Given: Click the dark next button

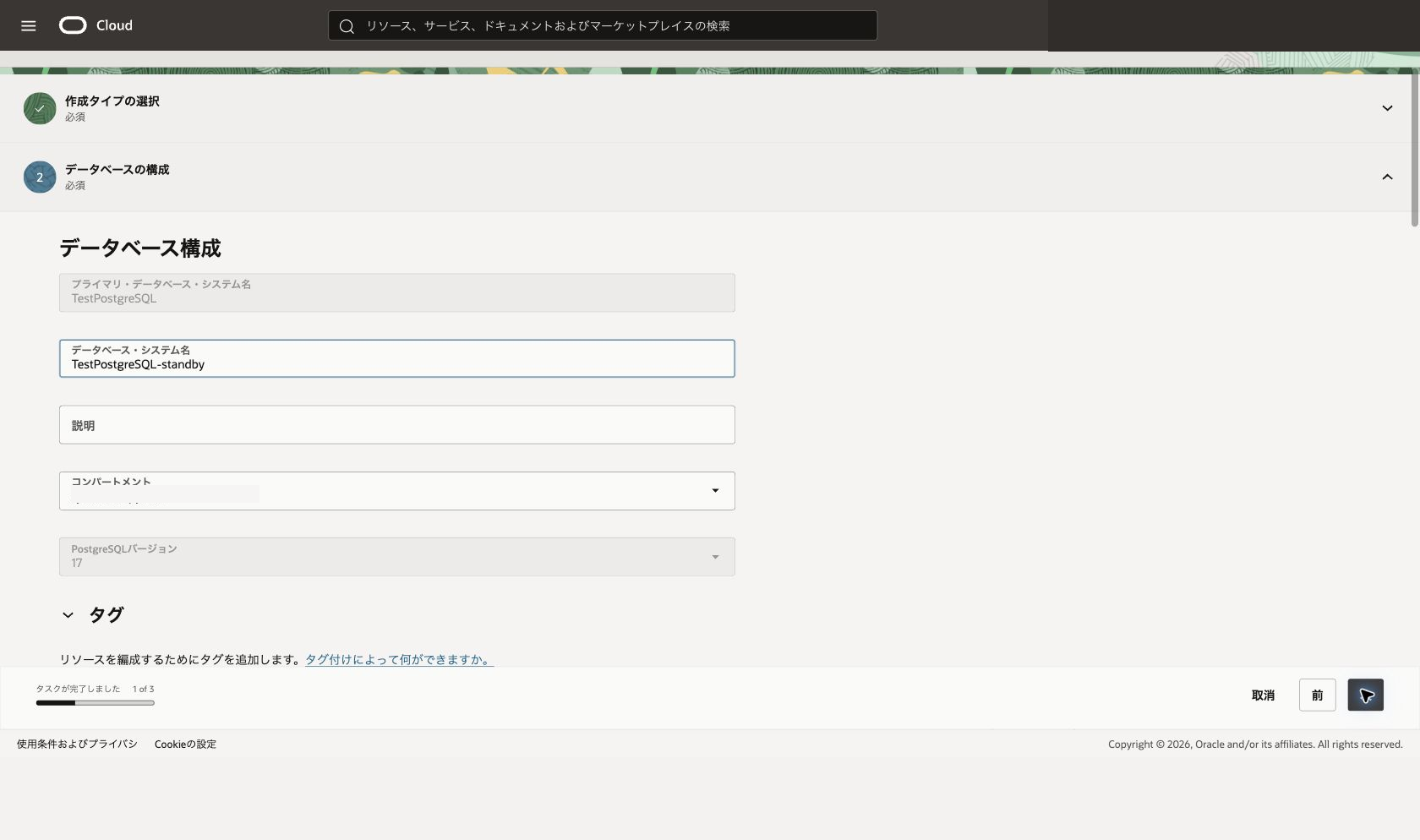Looking at the screenshot, I should (x=1365, y=695).
